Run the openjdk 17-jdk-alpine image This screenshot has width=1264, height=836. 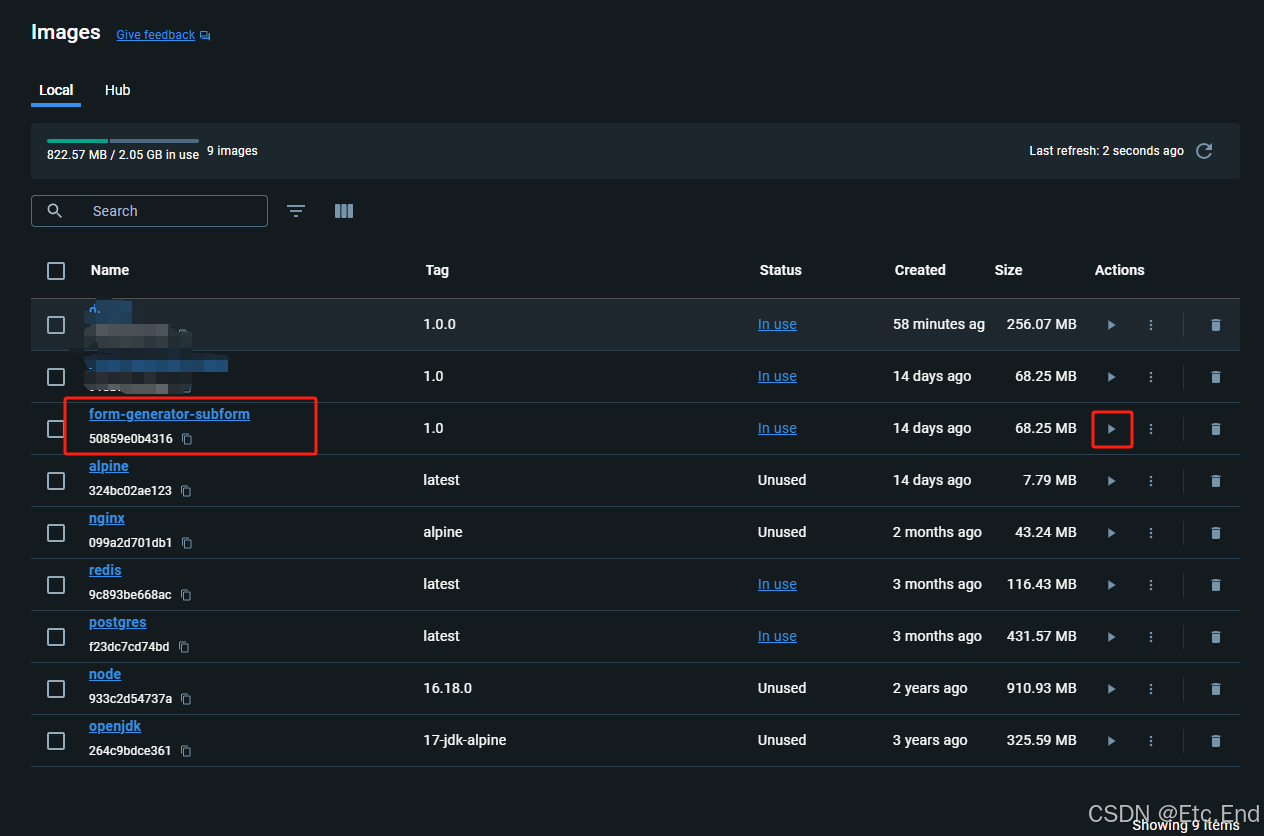pyautogui.click(x=1111, y=741)
